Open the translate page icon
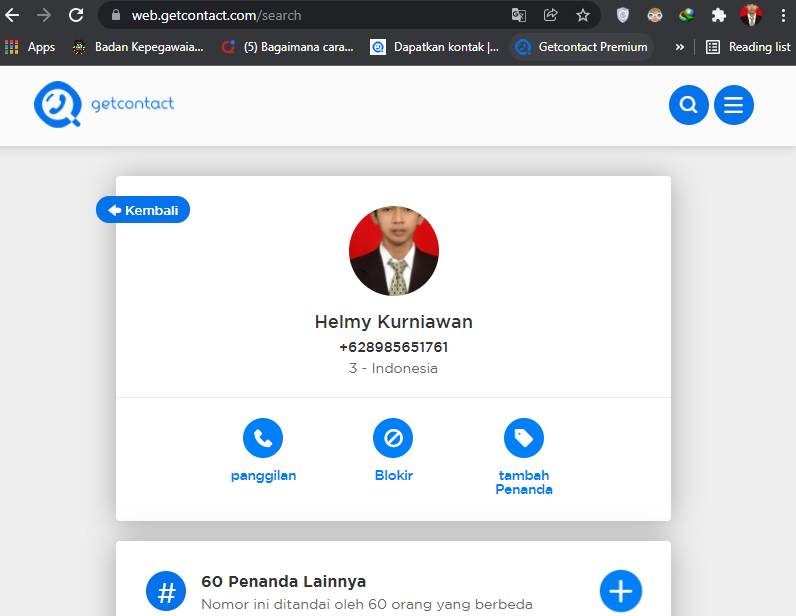This screenshot has height=616, width=796. click(518, 15)
